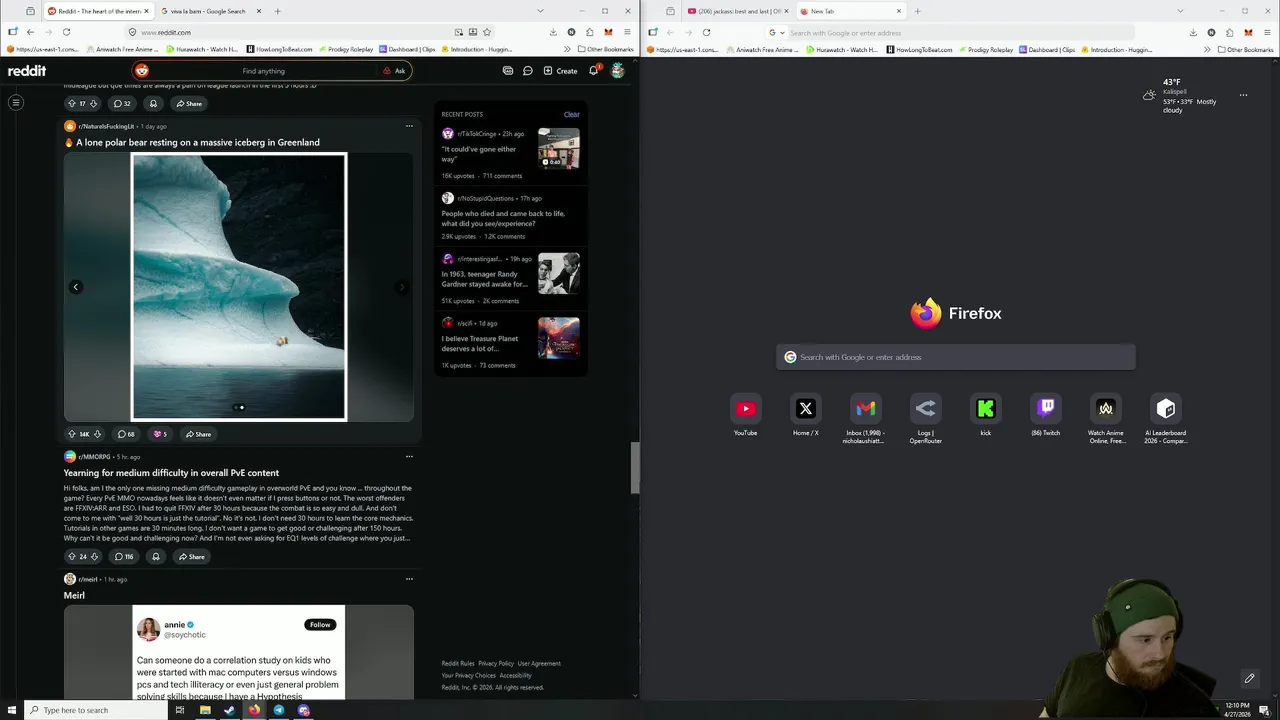This screenshot has width=1280, height=720.
Task: Select the New Tab tab in the right window
Action: (850, 11)
